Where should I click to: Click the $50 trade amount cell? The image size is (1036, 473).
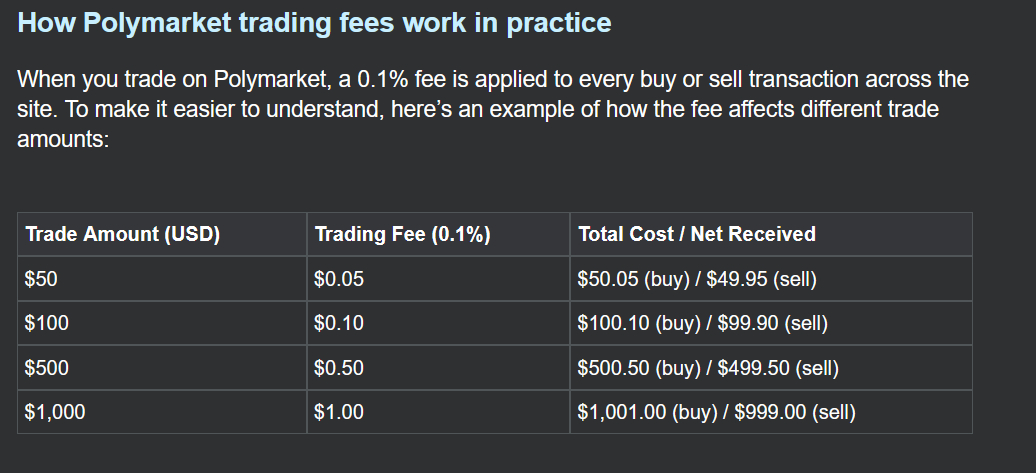coord(42,279)
